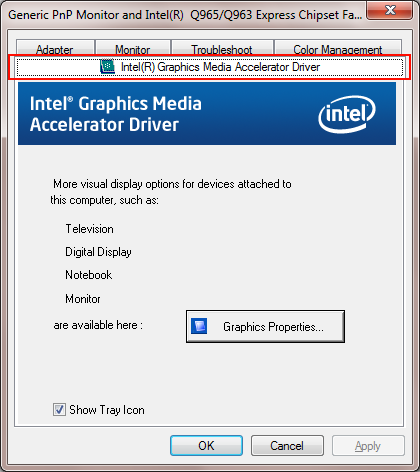Viewport: 420px width, 472px height.
Task: Click the Notebook list entry
Action: pyautogui.click(x=89, y=275)
